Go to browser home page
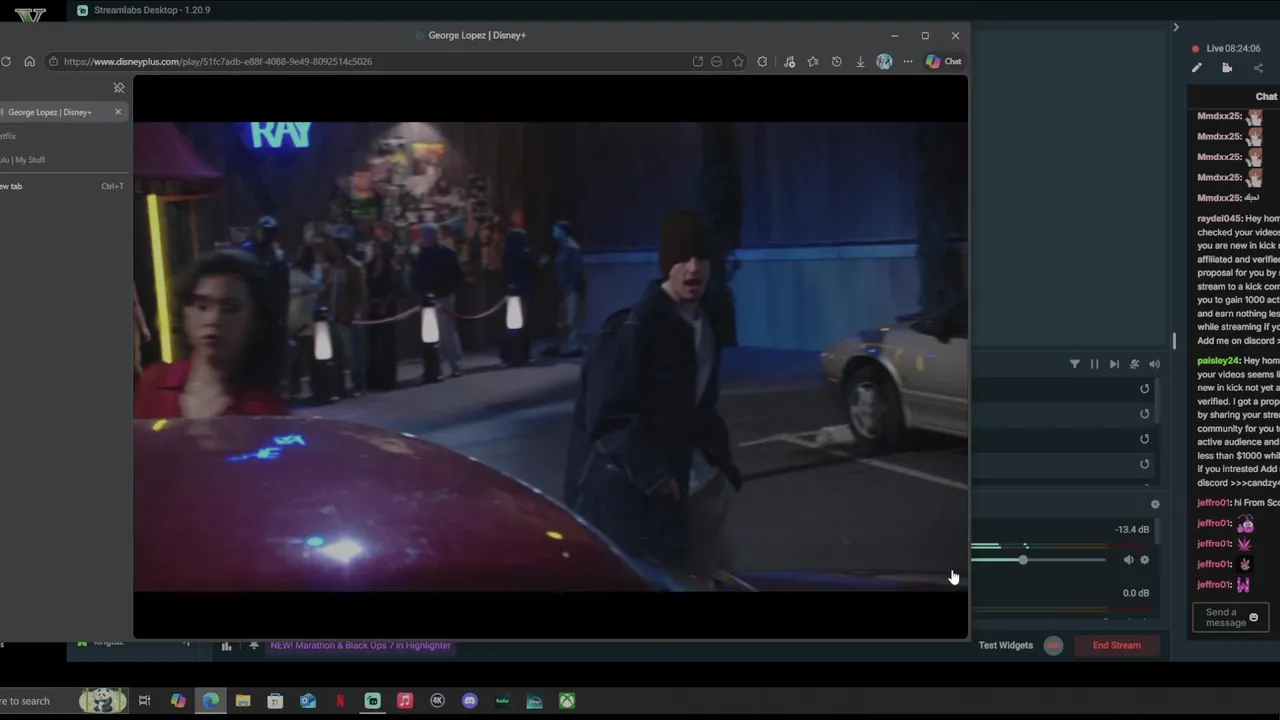This screenshot has width=1280, height=720. click(x=29, y=61)
